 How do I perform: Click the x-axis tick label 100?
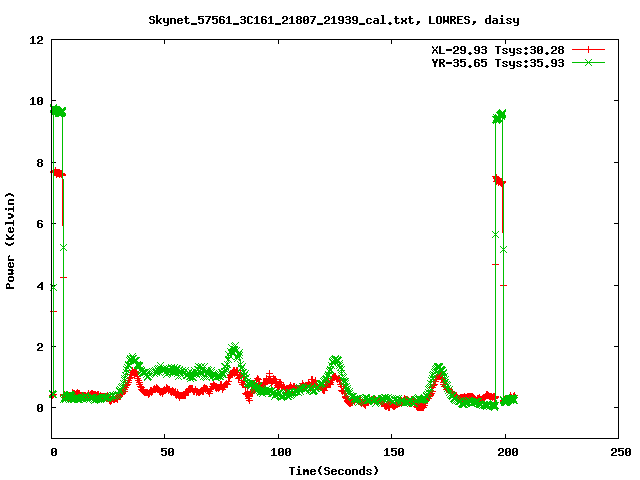[x=280, y=452]
